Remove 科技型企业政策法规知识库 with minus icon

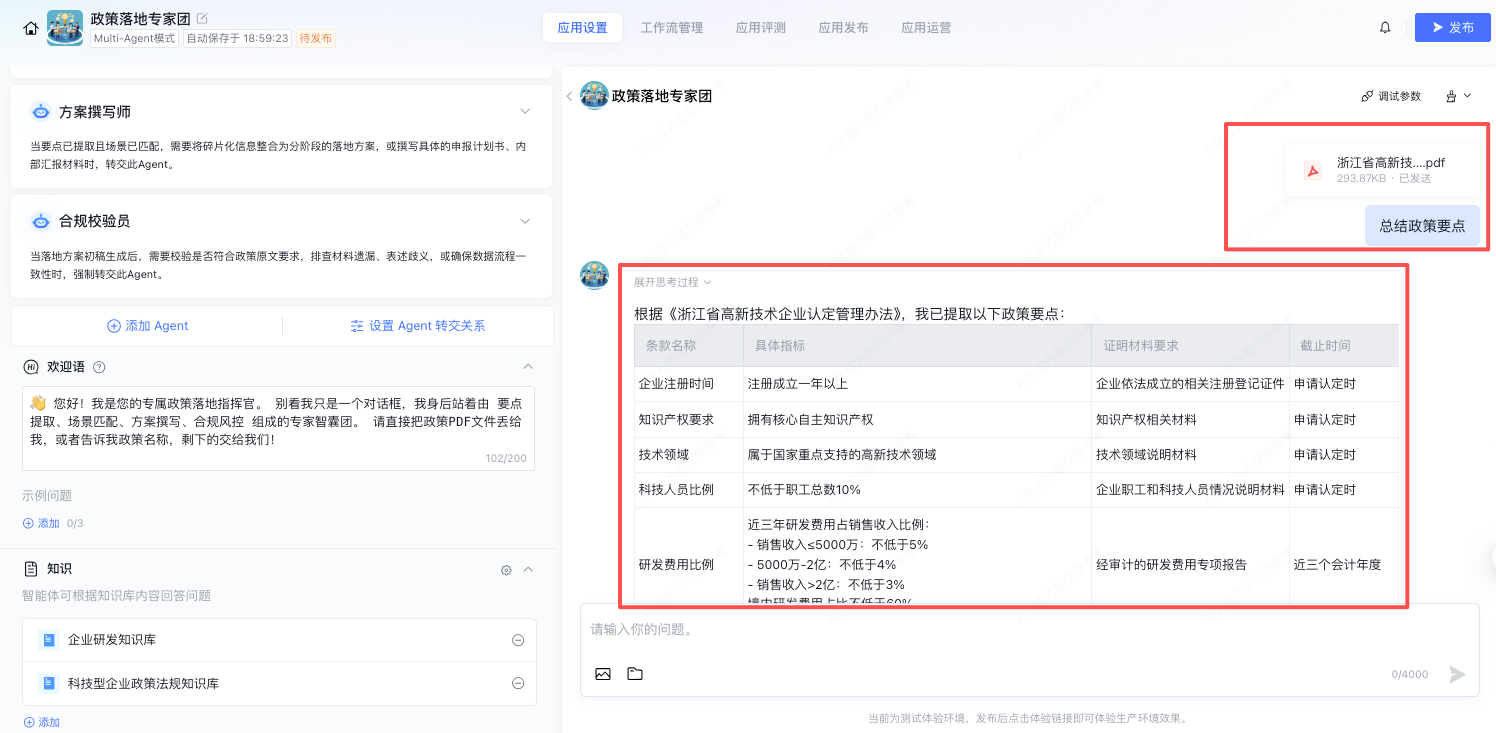click(518, 684)
